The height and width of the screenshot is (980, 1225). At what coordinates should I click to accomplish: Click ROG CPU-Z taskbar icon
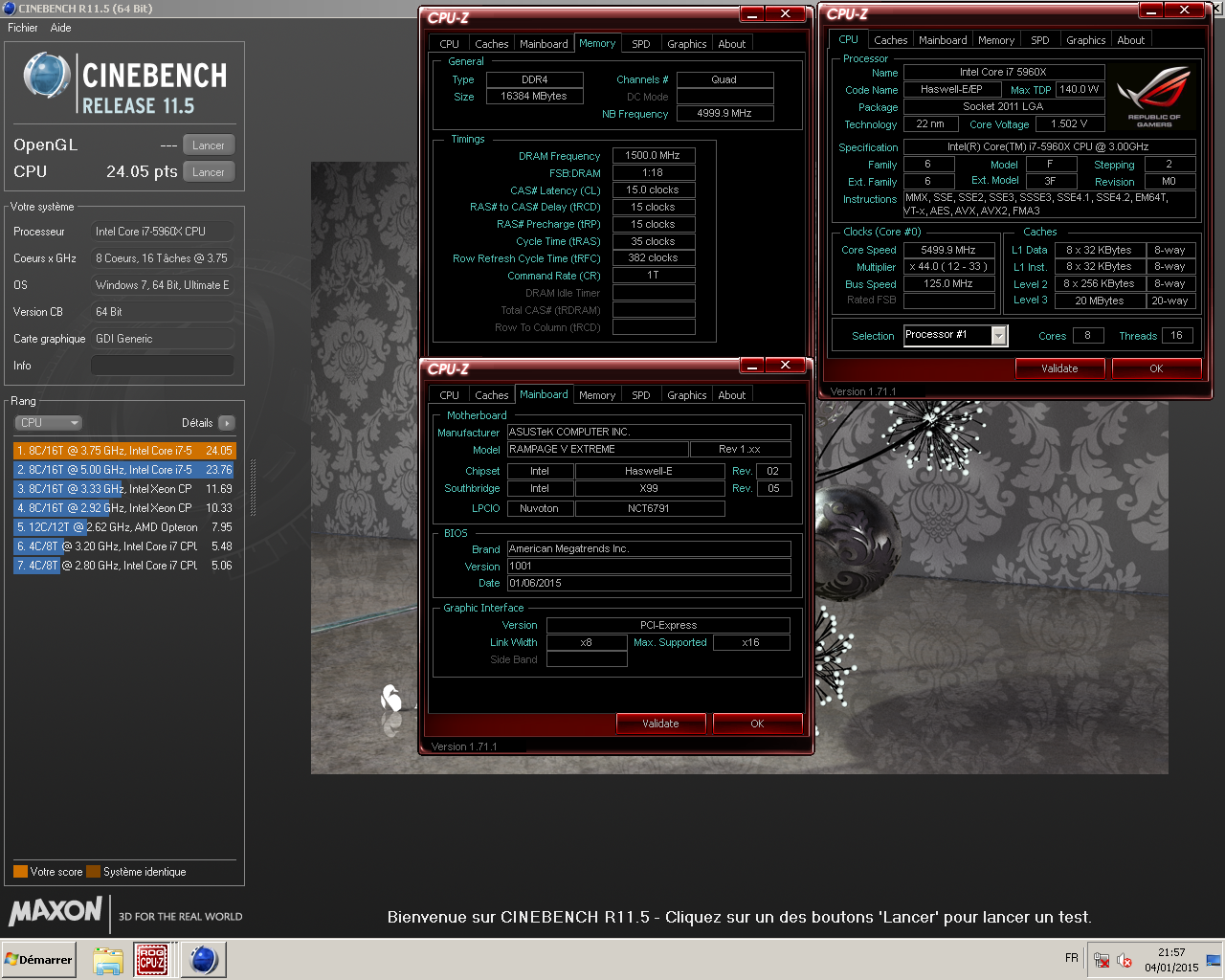point(152,960)
